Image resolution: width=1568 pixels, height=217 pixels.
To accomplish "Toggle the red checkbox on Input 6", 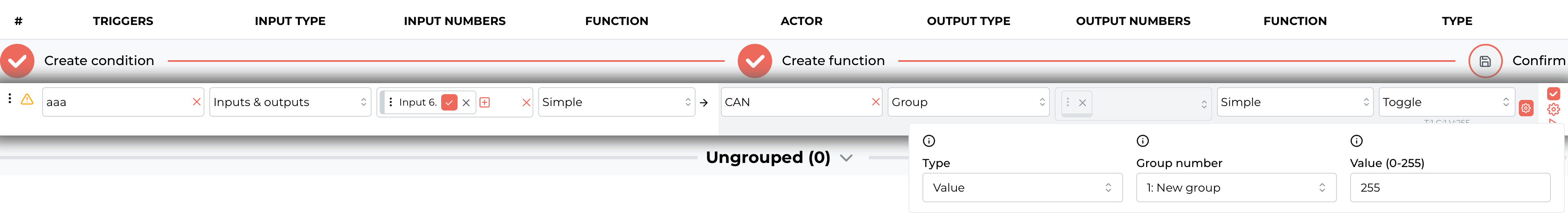I will click(449, 102).
